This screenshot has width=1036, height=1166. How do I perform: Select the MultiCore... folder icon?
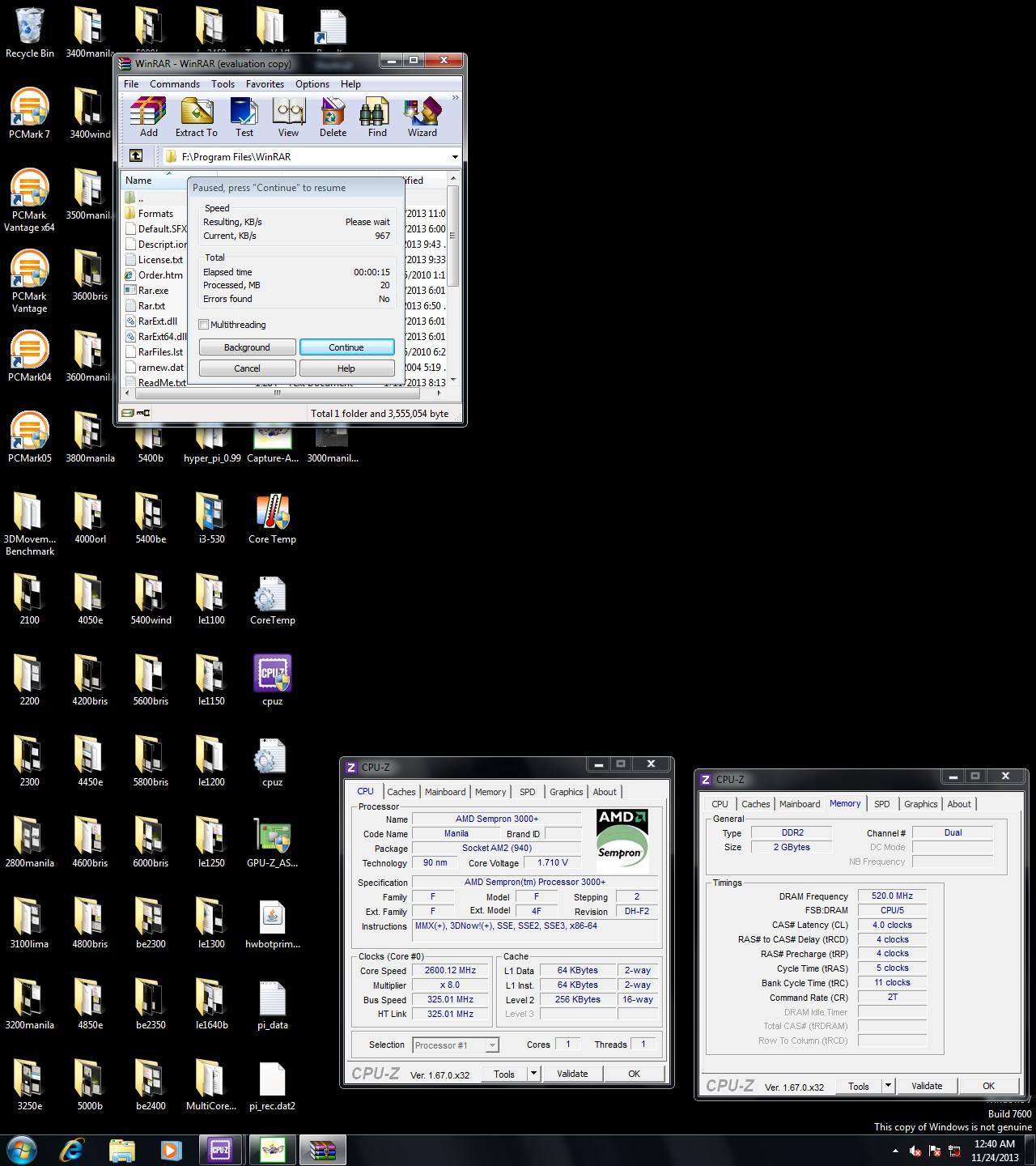(211, 1085)
